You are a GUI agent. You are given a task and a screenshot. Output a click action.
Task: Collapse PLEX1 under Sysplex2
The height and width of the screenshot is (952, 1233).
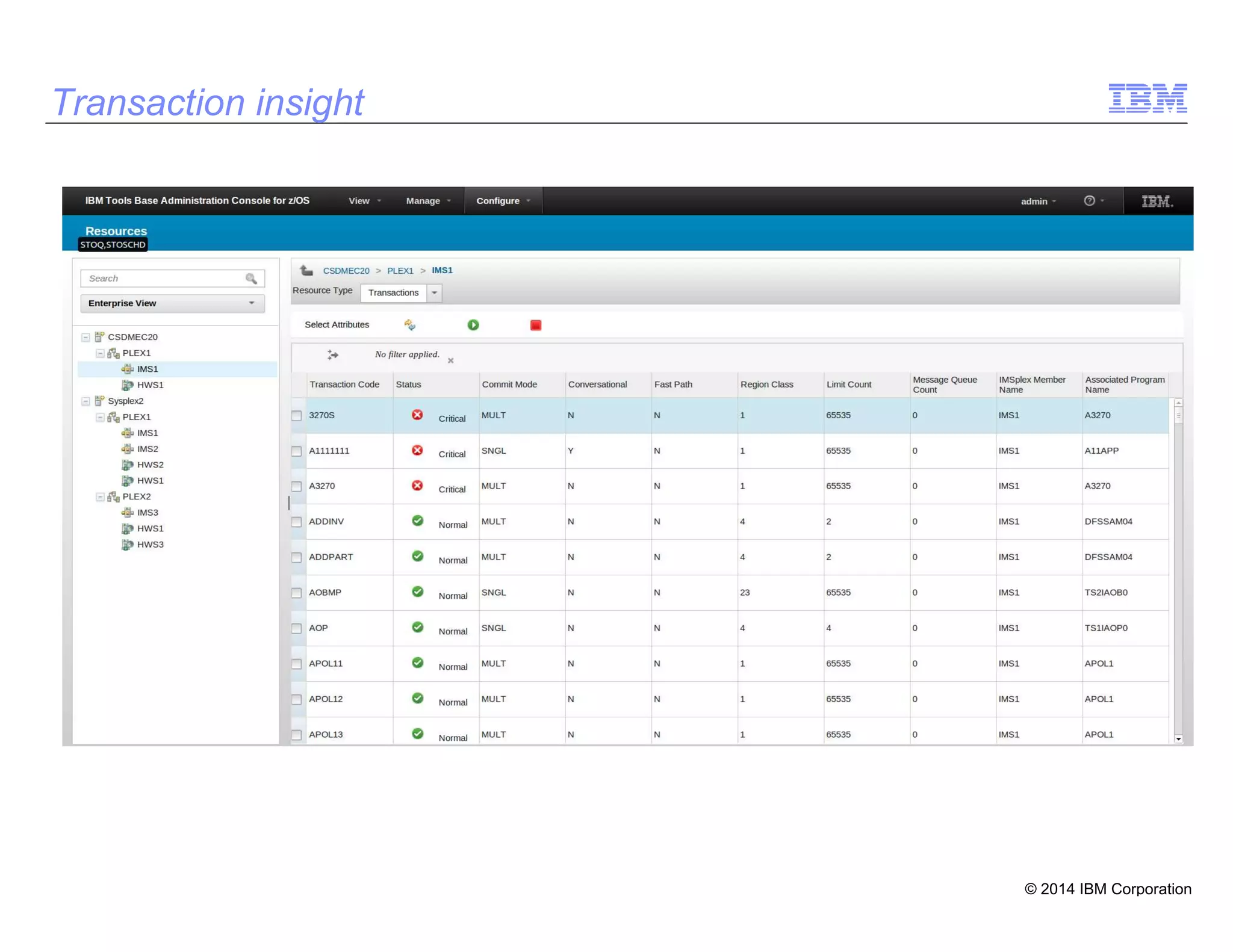click(100, 417)
